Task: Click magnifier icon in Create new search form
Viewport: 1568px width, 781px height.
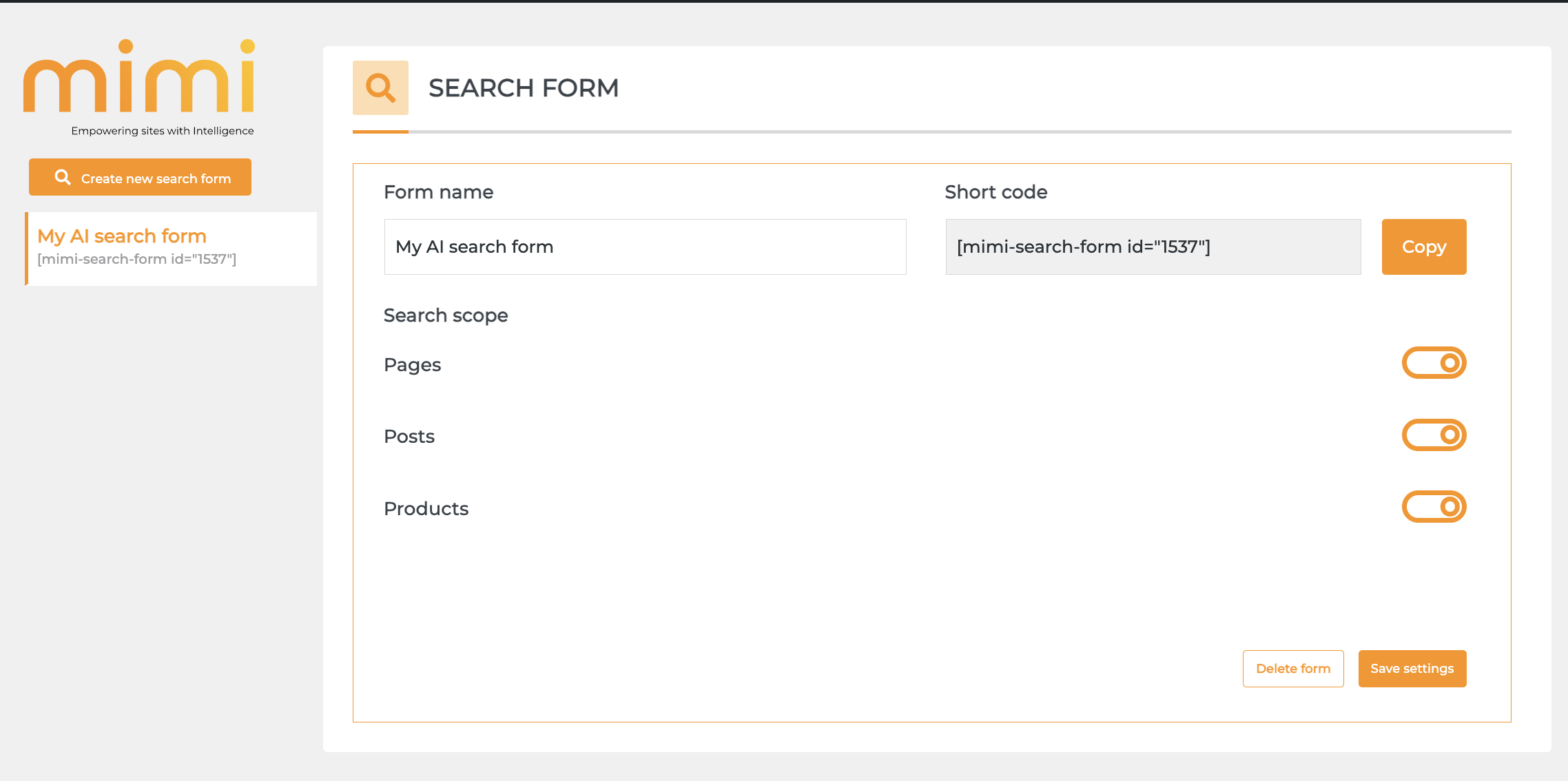Action: point(63,178)
